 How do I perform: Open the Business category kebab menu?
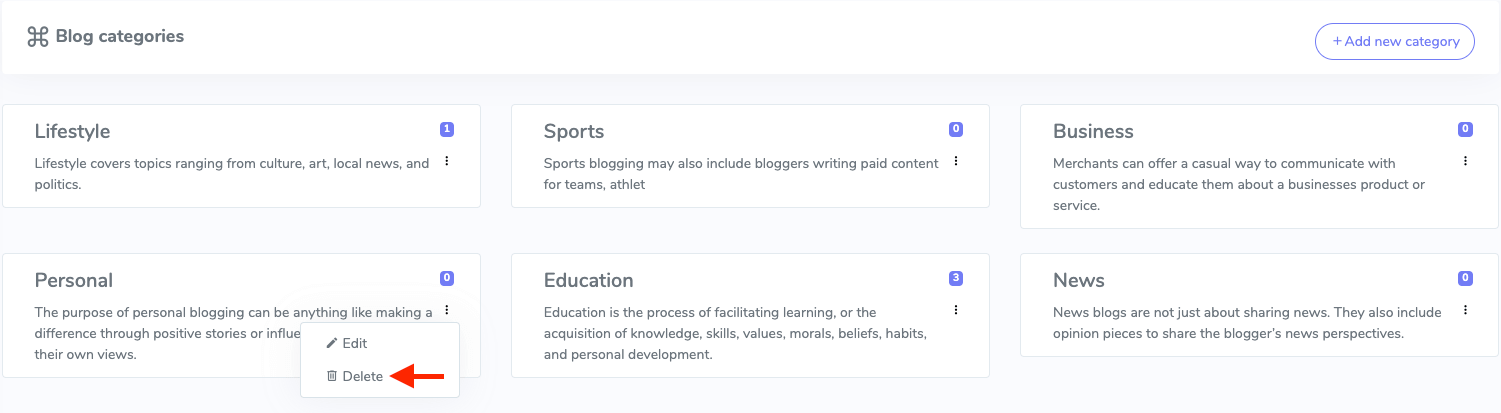coord(1465,161)
